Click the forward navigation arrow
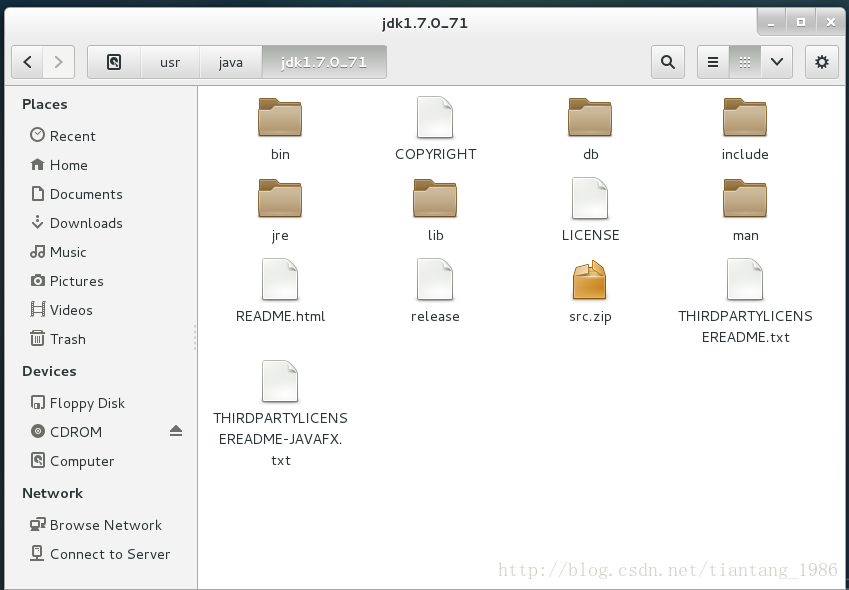849x590 pixels. tap(58, 62)
